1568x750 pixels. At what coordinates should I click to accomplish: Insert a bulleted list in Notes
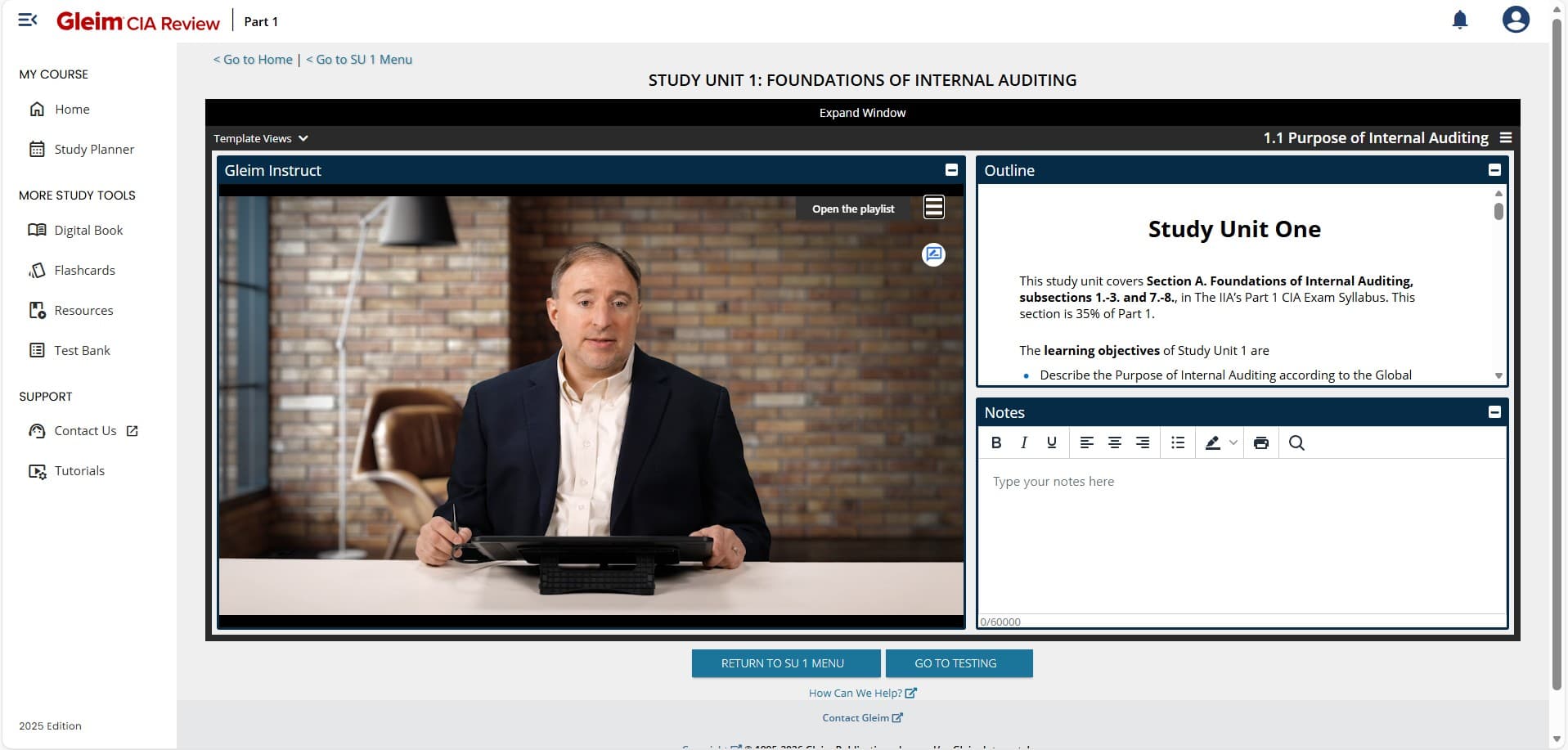[1177, 442]
